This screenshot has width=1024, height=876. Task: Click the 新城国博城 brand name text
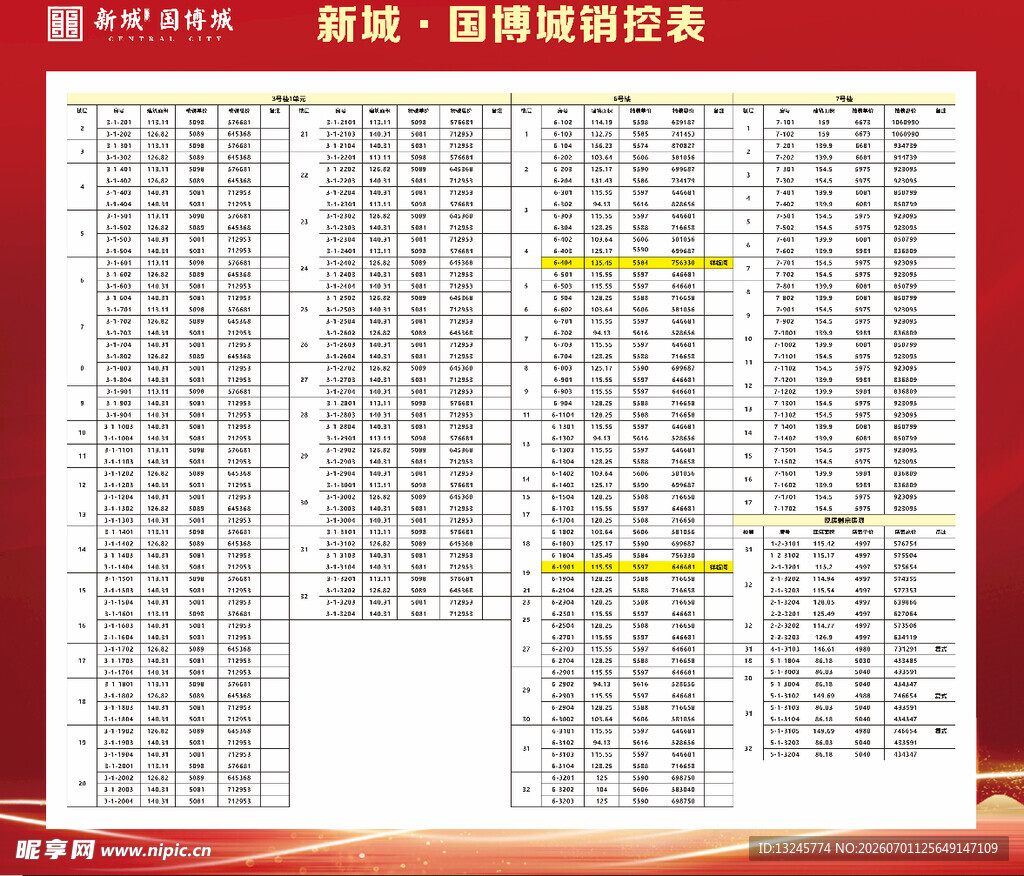pos(163,20)
